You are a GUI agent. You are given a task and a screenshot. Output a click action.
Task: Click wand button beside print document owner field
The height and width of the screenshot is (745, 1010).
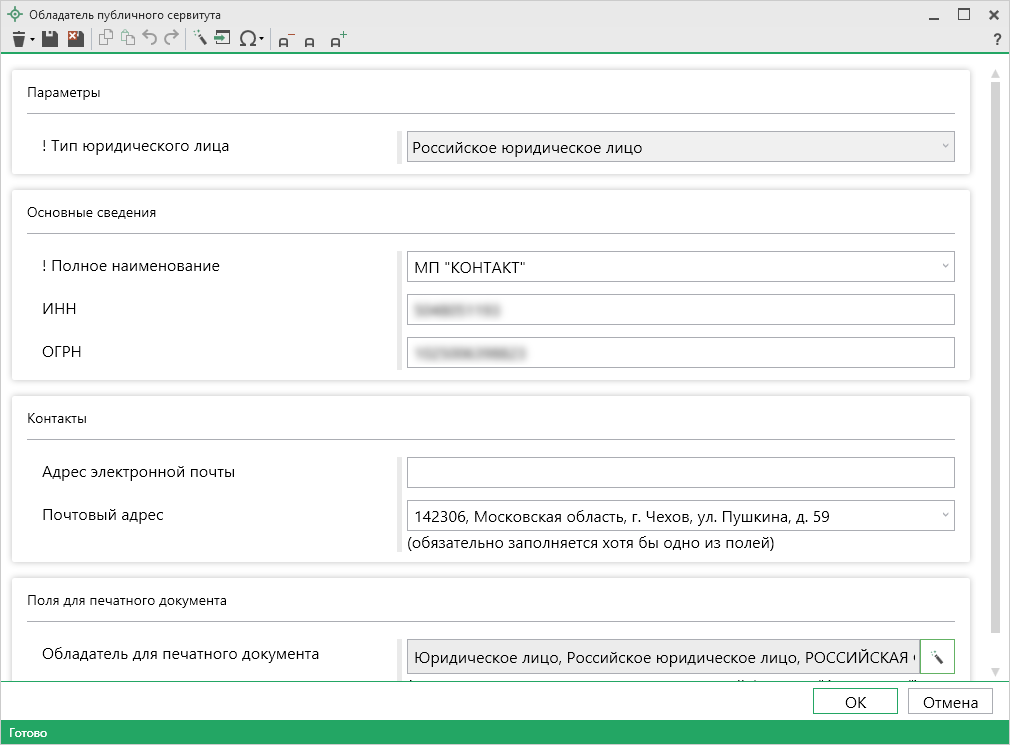(937, 657)
